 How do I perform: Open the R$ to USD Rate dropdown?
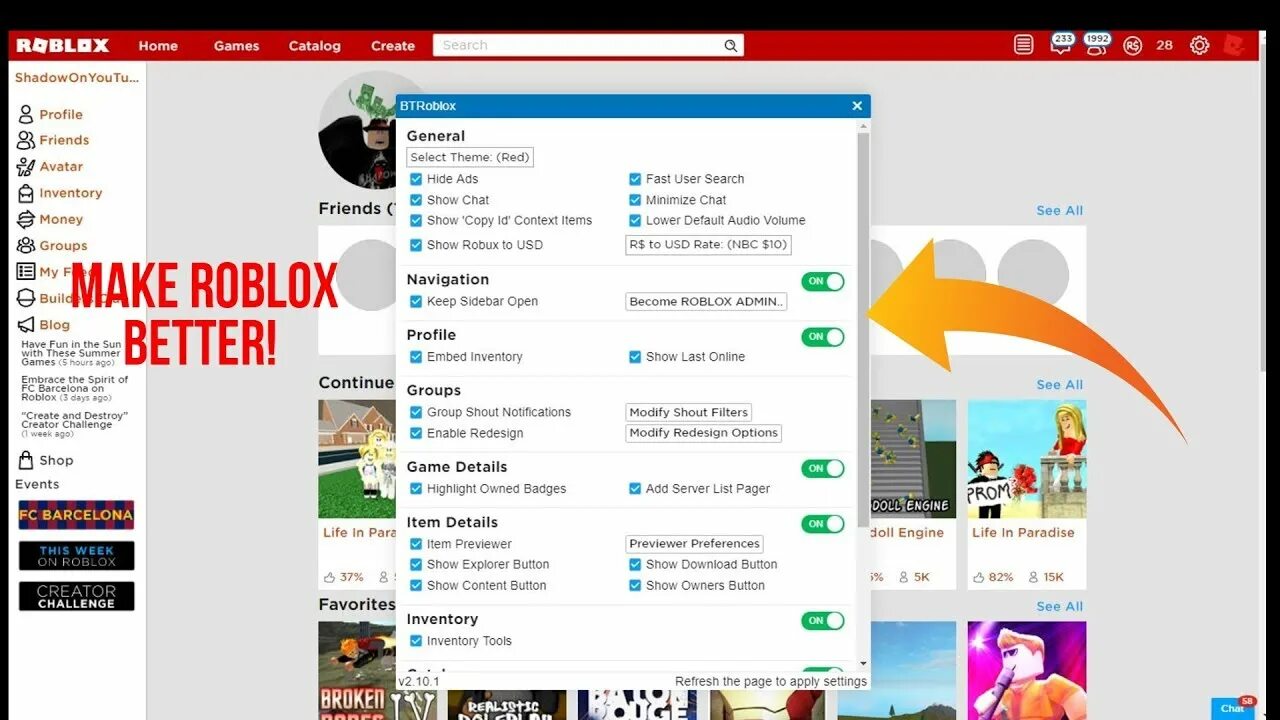coord(709,244)
